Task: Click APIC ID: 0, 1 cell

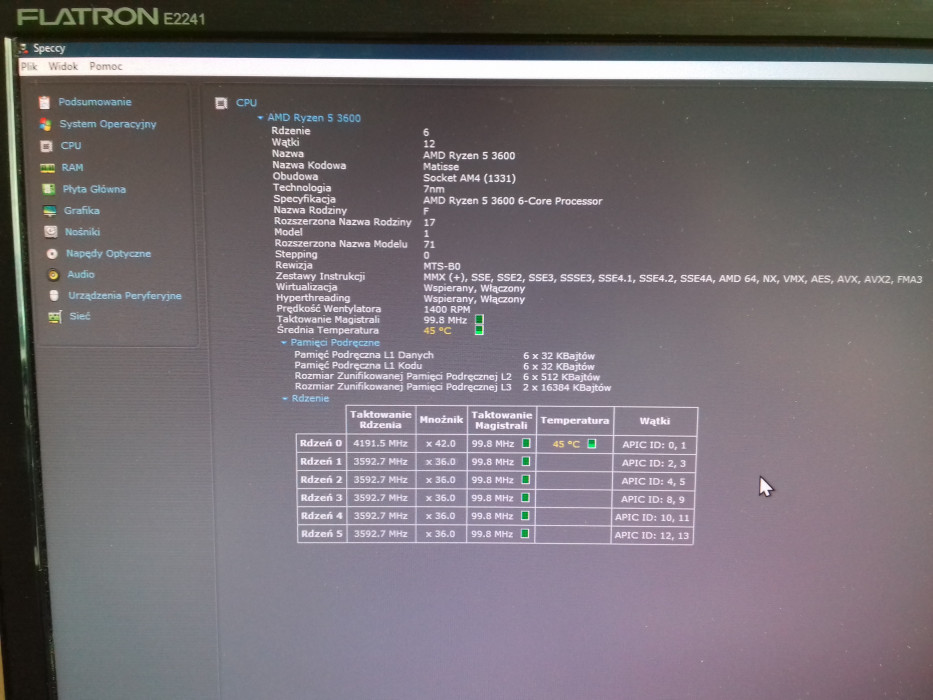Action: click(x=654, y=445)
